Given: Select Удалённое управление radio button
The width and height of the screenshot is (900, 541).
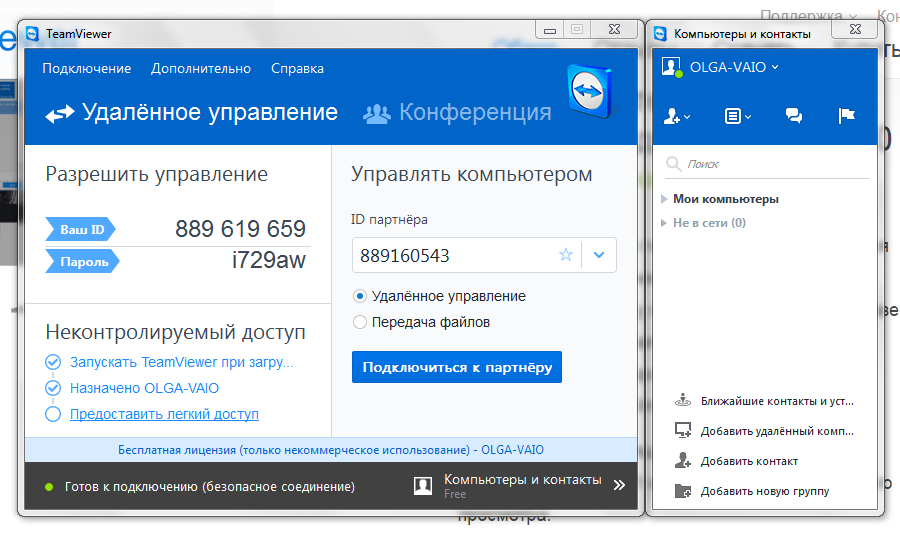Looking at the screenshot, I should (x=360, y=296).
